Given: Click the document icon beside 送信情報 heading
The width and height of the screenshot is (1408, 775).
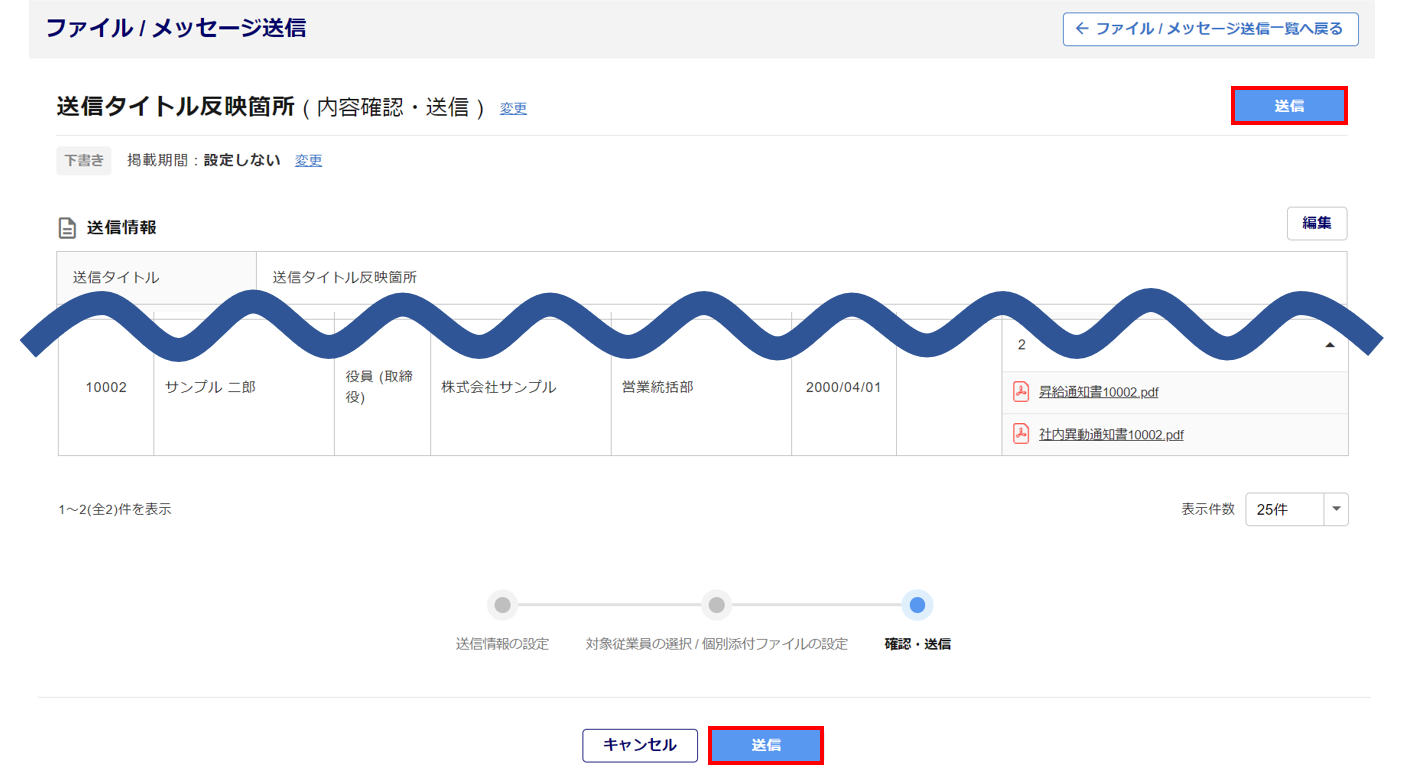Looking at the screenshot, I should tap(67, 228).
